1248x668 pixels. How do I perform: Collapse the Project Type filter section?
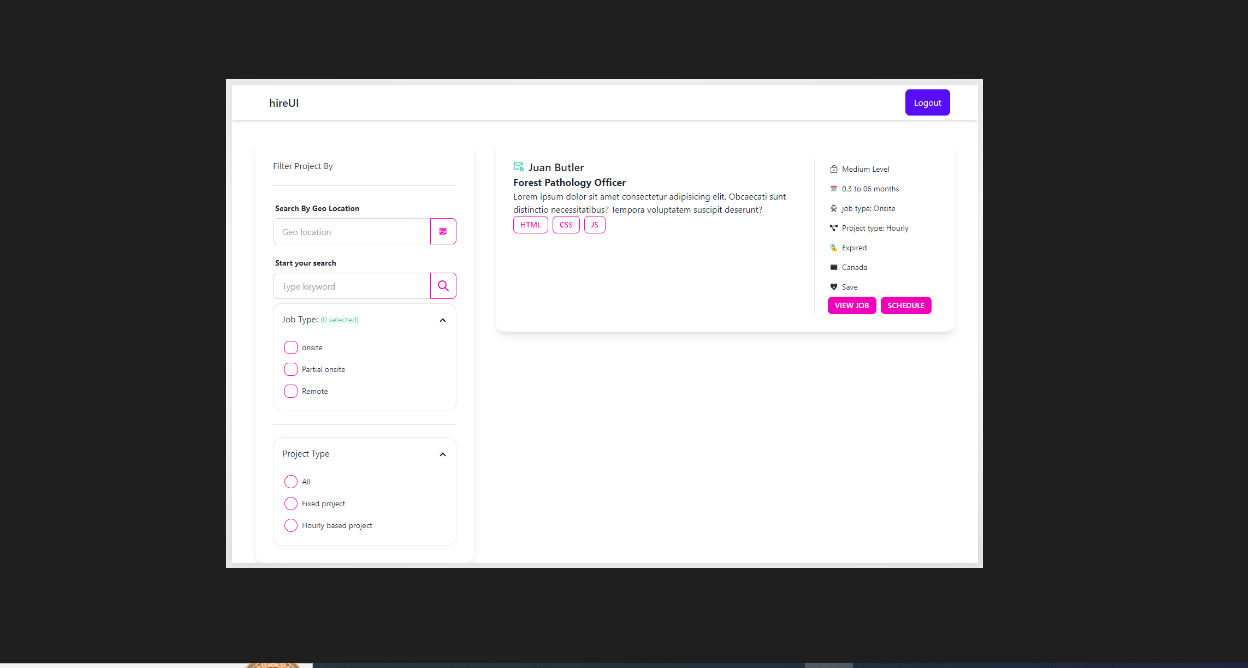442,454
